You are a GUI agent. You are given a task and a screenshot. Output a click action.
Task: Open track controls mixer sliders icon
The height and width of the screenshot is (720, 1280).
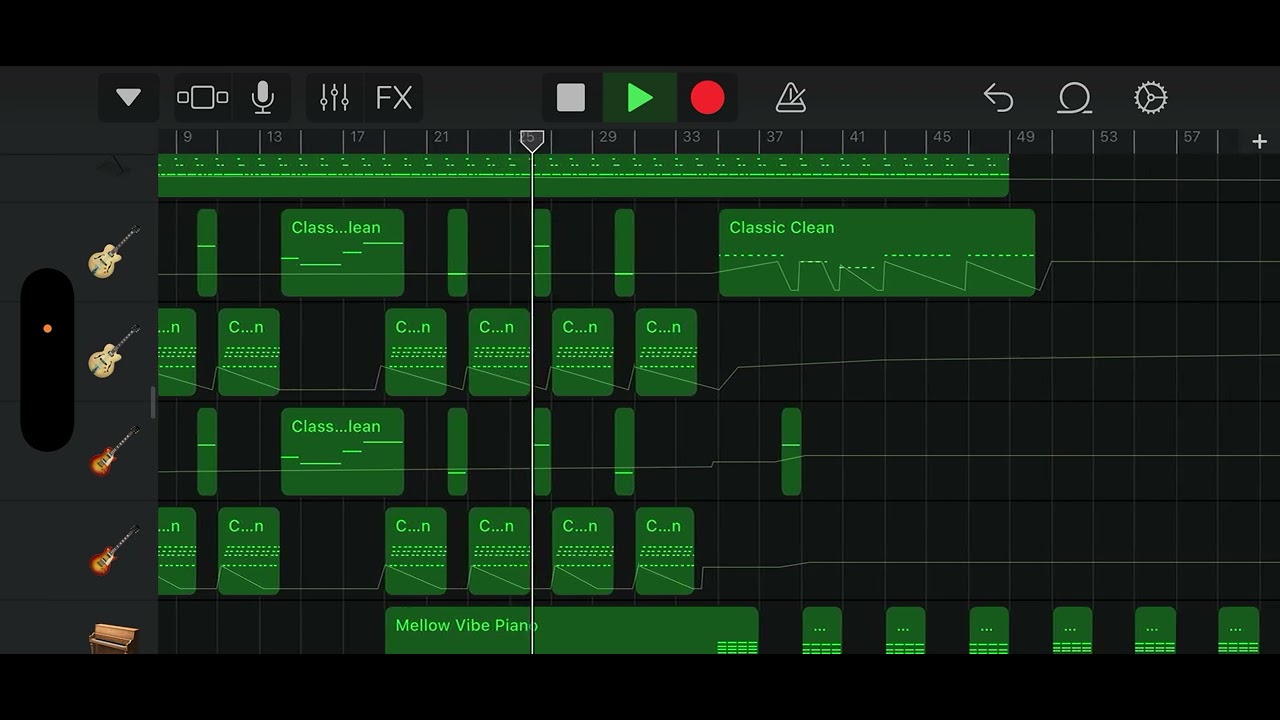[x=334, y=98]
